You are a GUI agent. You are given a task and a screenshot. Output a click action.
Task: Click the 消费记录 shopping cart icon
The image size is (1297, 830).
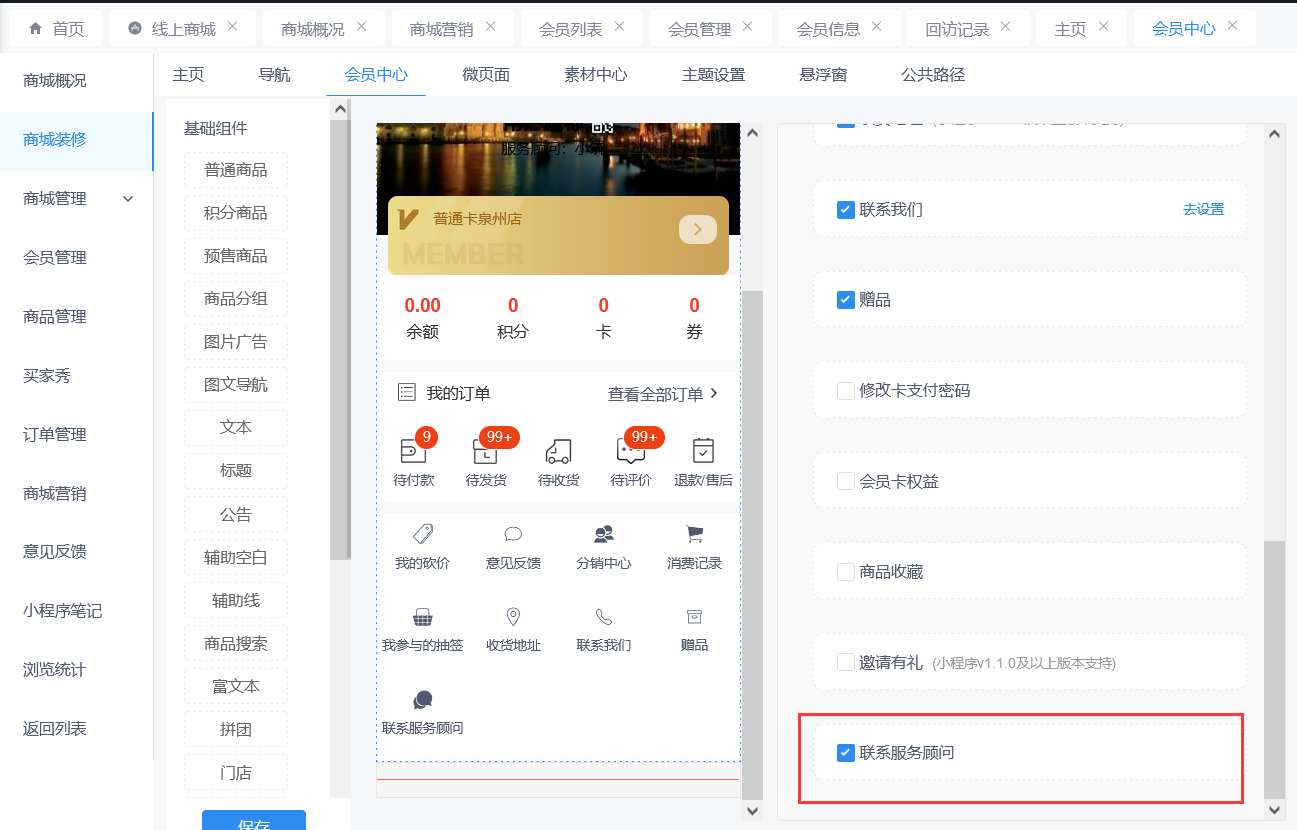694,534
